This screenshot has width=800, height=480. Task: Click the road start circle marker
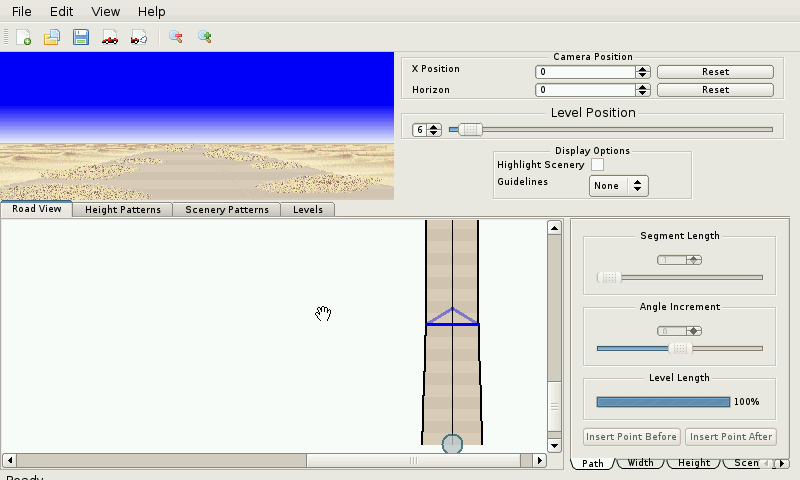point(452,443)
